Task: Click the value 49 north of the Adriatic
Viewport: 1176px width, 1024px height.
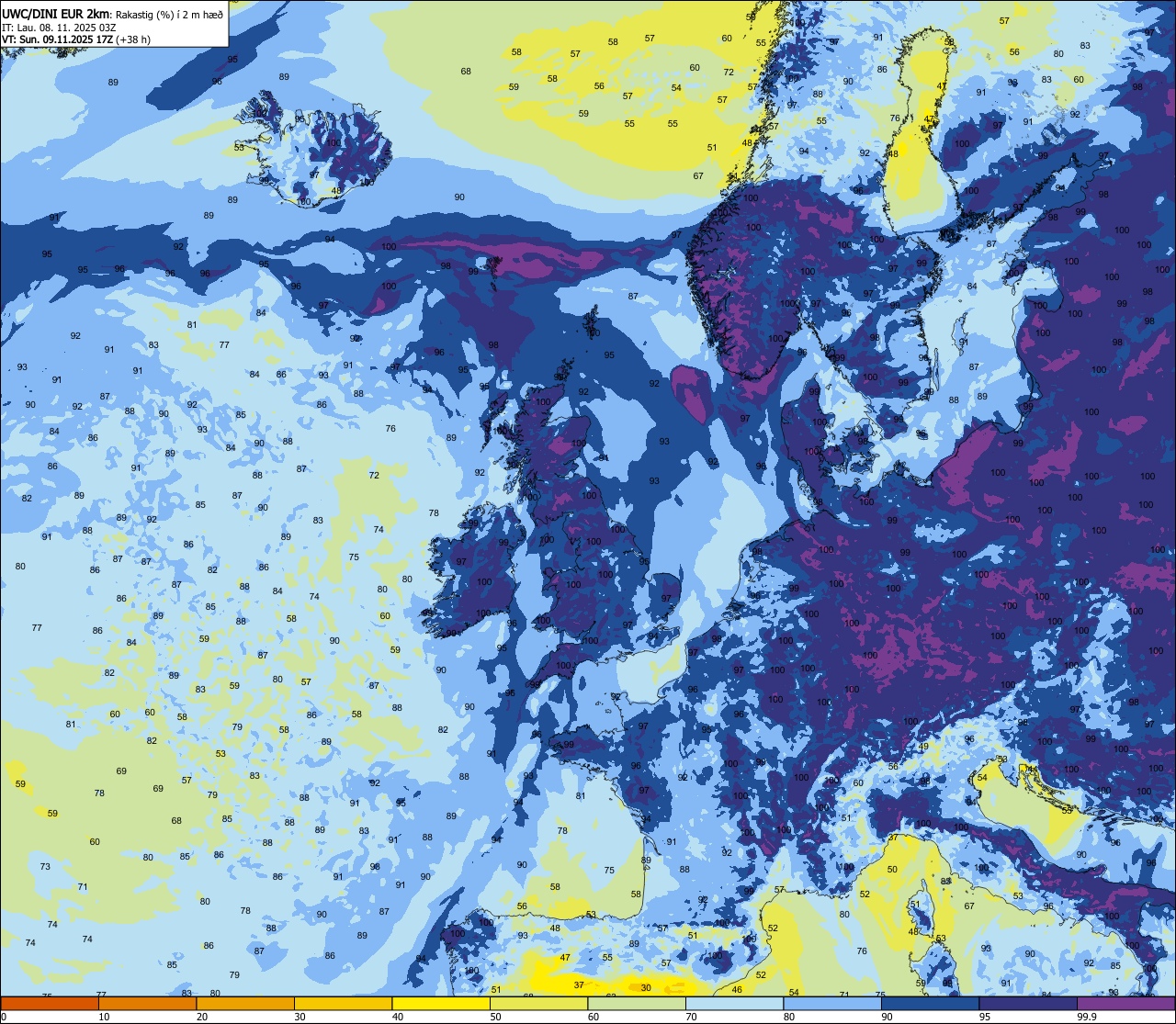Action: (924, 747)
